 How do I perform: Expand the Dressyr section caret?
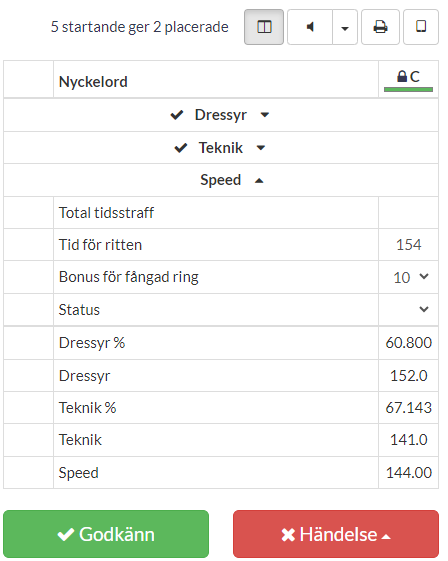pyautogui.click(x=265, y=115)
